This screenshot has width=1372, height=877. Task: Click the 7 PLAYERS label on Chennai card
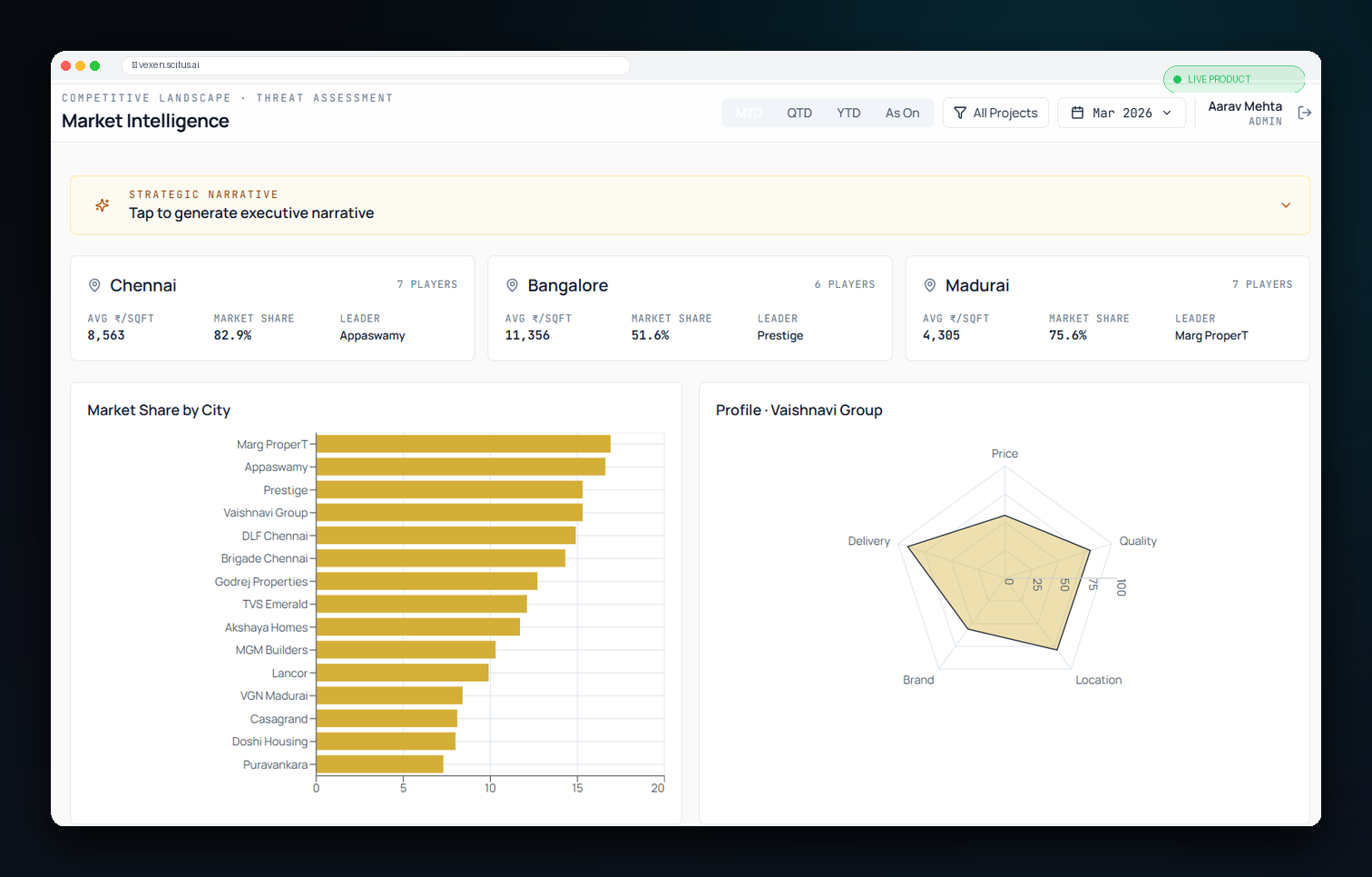tap(427, 284)
